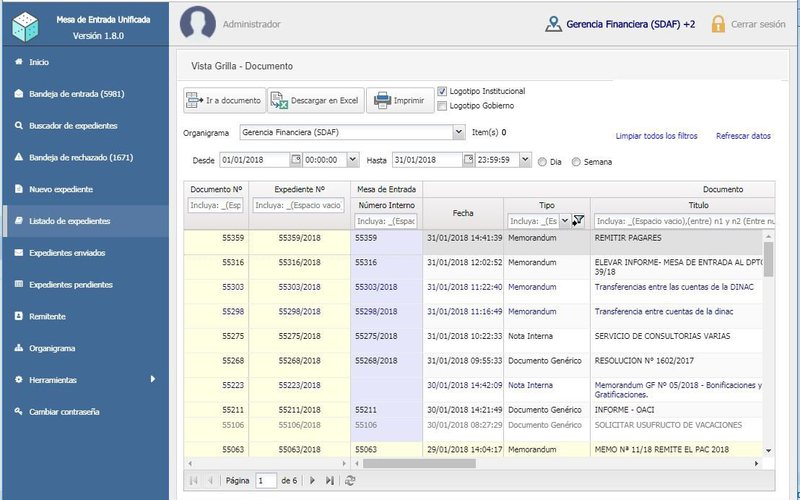Click the Imprimir button
The image size is (800, 500).
tap(400, 101)
